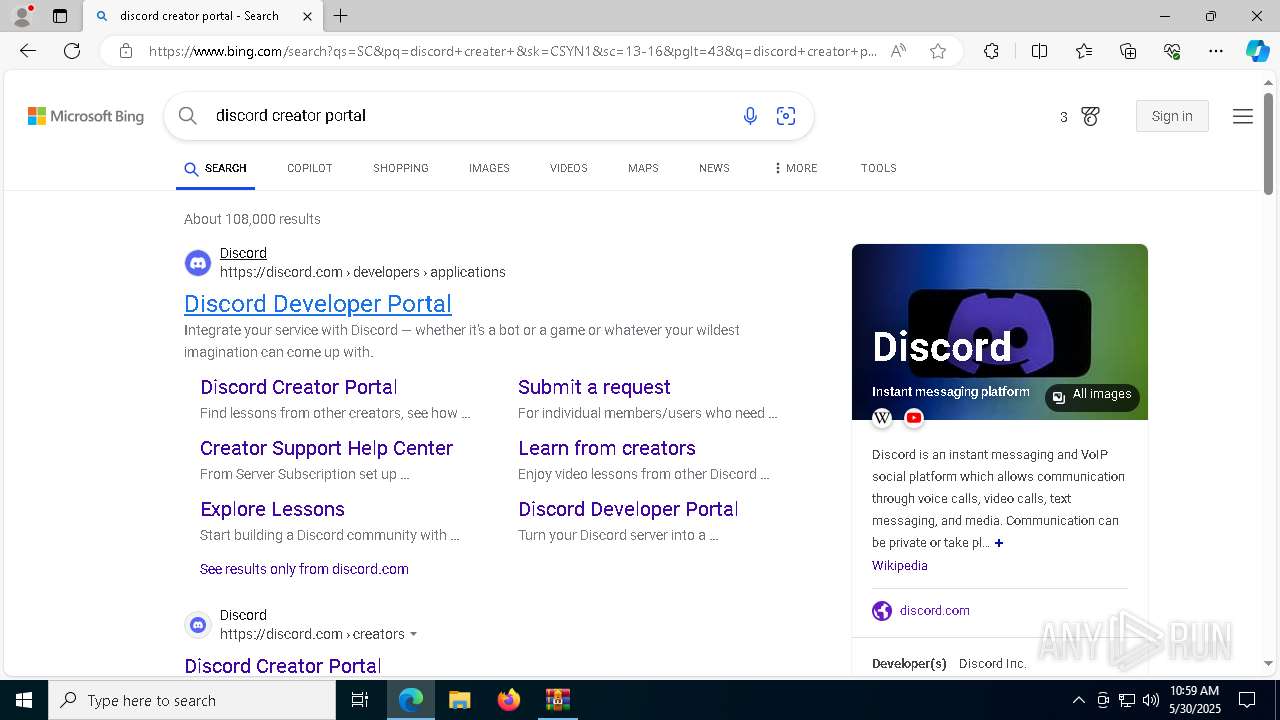Open Windows Start menu

click(x=24, y=700)
